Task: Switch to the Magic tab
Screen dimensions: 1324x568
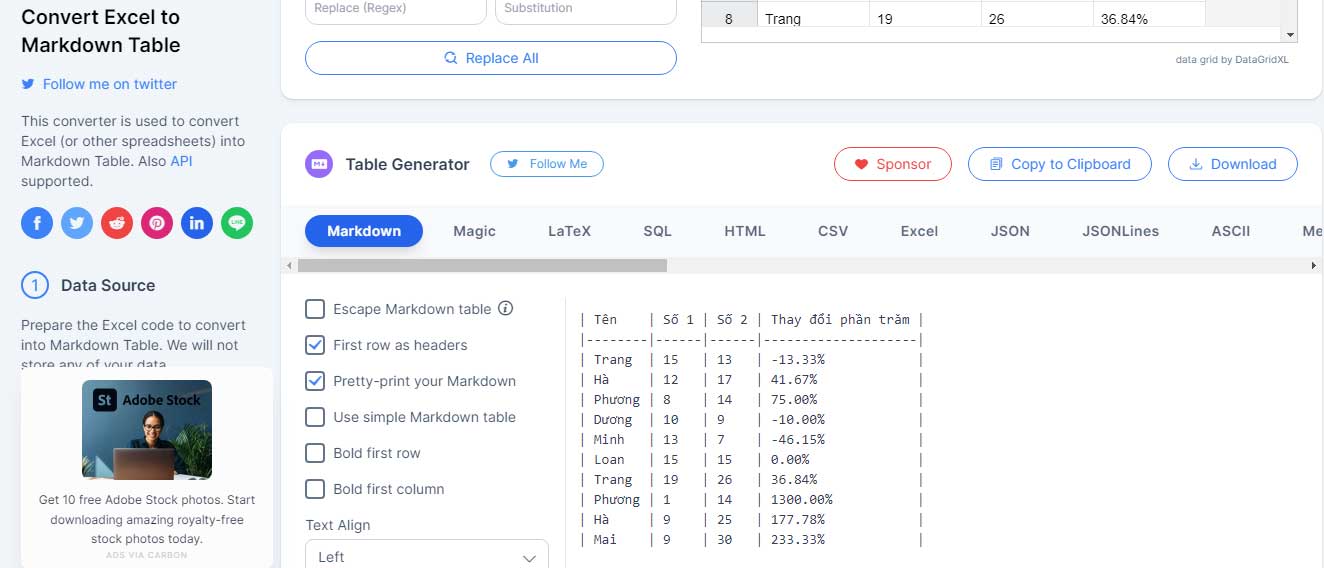Action: click(474, 231)
